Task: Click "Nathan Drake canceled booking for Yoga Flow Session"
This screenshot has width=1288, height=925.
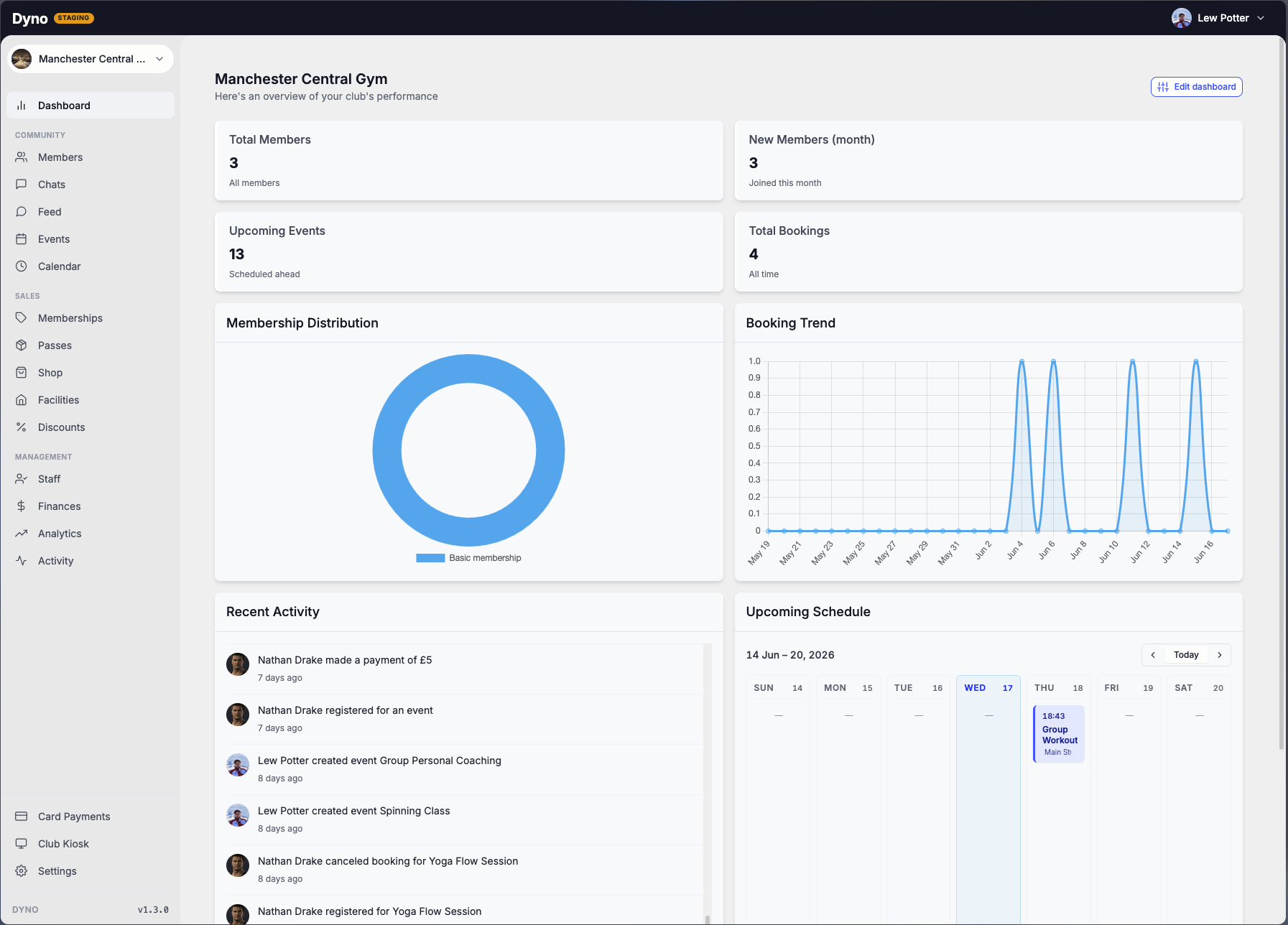Action: 388,861
